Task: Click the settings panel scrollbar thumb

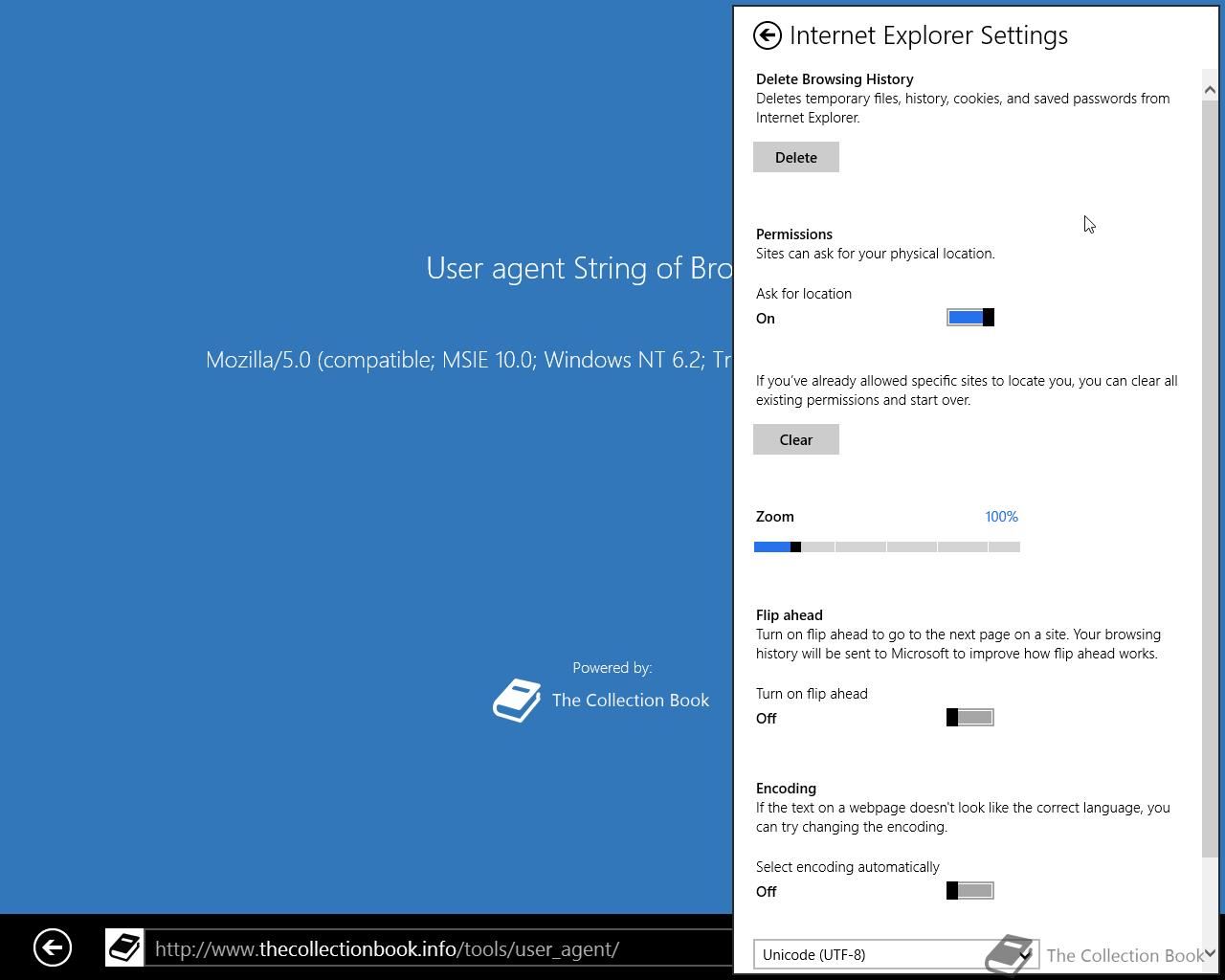Action: click(1210, 479)
